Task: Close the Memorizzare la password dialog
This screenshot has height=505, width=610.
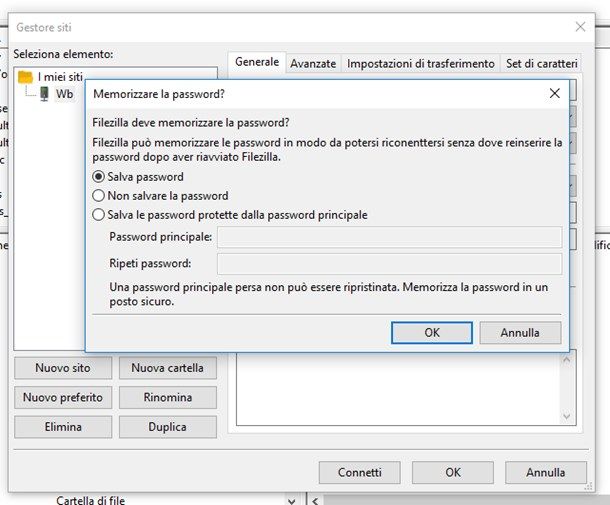Action: click(x=554, y=93)
